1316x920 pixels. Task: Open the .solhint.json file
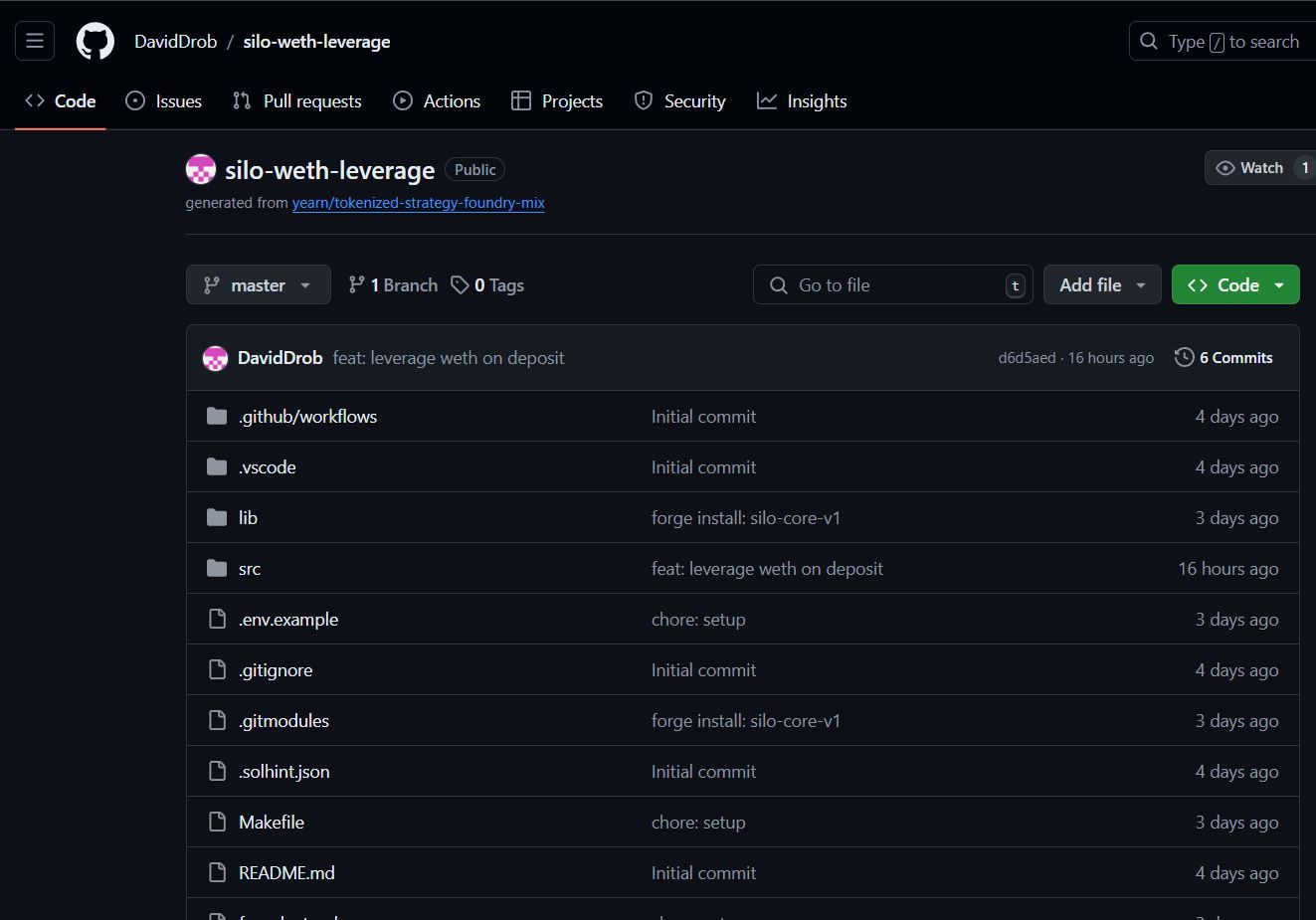tap(283, 771)
